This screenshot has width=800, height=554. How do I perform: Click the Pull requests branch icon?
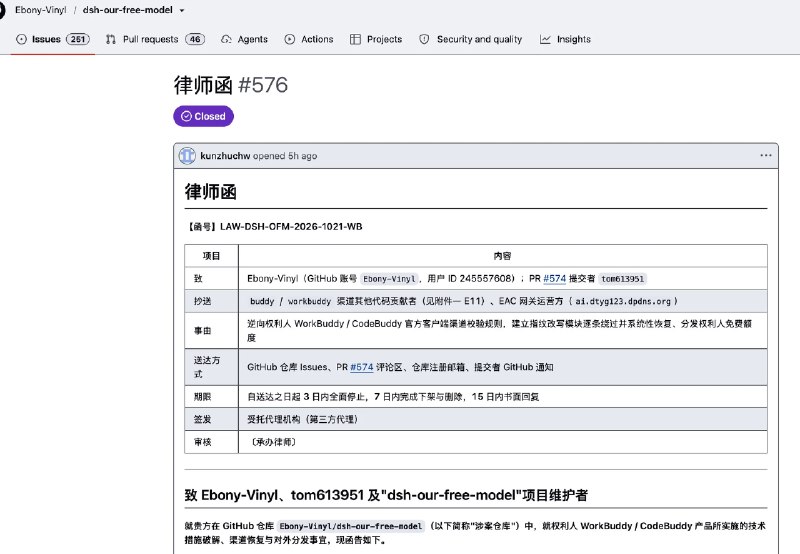click(x=111, y=39)
